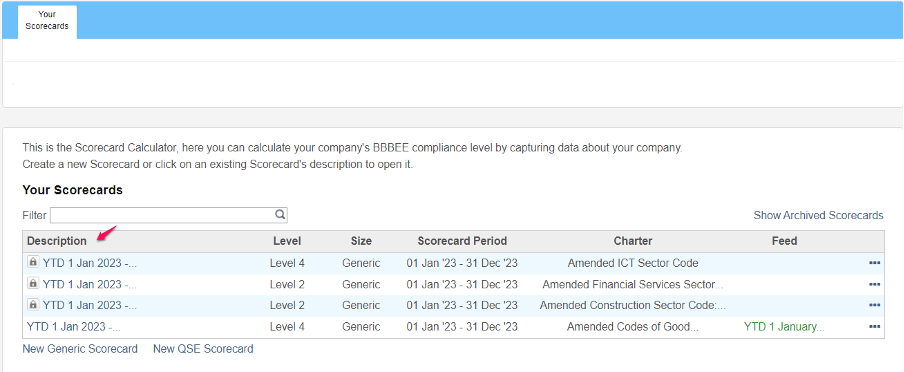Viewport: 904px width, 372px height.
Task: Select the scorecard period in Construction Sector row
Action: pyautogui.click(x=462, y=305)
